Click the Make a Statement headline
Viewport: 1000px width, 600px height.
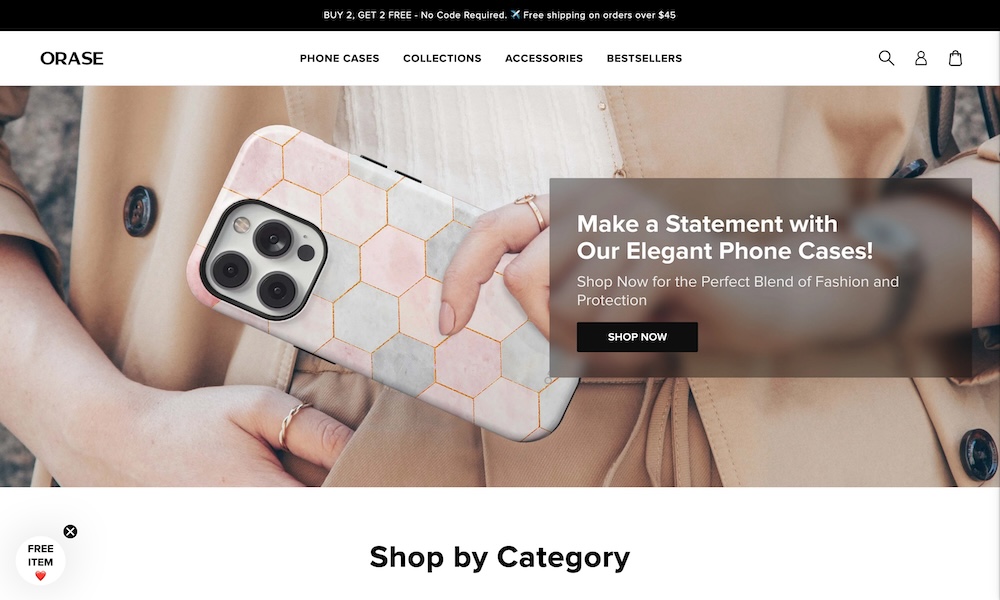[x=724, y=237]
